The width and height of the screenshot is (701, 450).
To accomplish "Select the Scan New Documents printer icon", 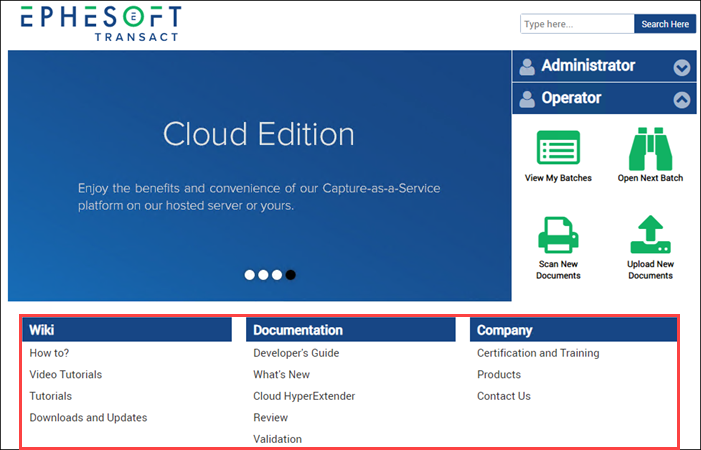I will pyautogui.click(x=558, y=235).
